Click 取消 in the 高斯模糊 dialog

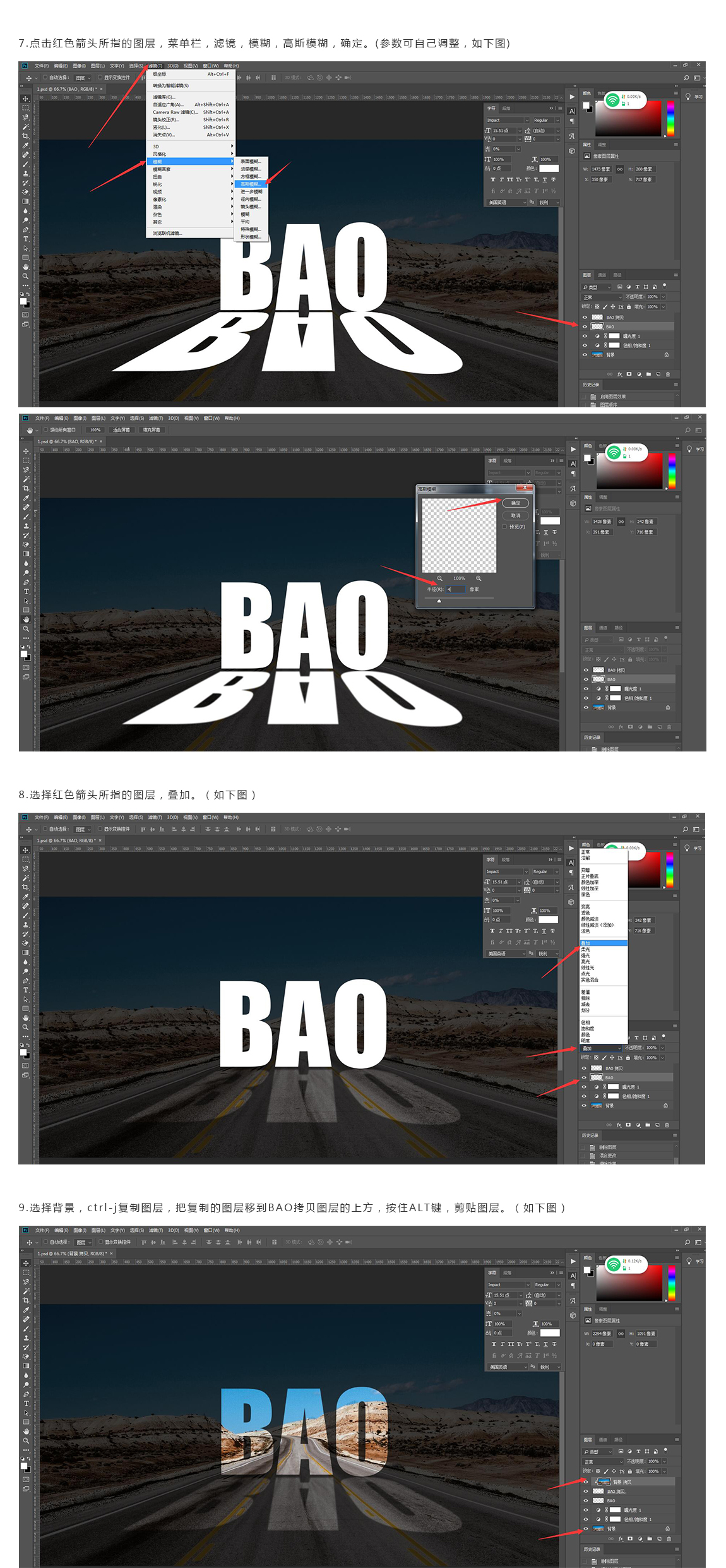(516, 515)
